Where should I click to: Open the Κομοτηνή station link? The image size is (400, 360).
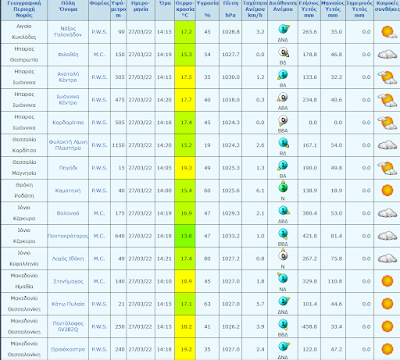(x=68, y=190)
